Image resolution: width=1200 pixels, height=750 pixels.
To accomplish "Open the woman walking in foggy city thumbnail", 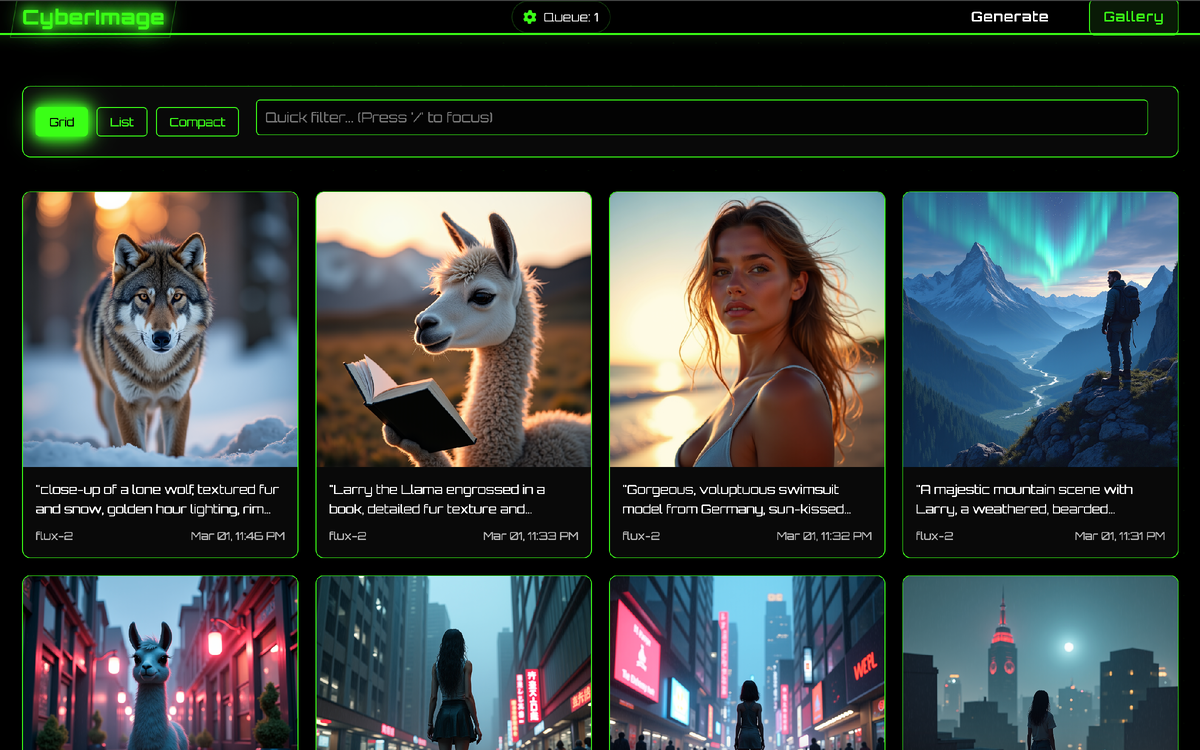I will 454,663.
